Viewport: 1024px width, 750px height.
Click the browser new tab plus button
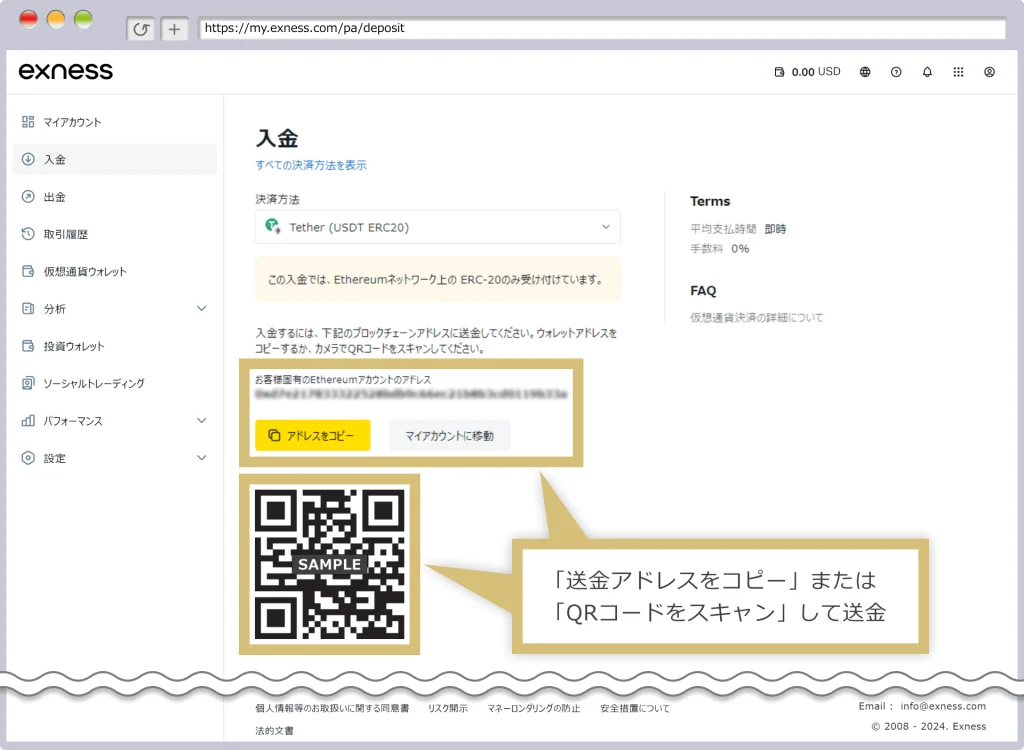174,29
